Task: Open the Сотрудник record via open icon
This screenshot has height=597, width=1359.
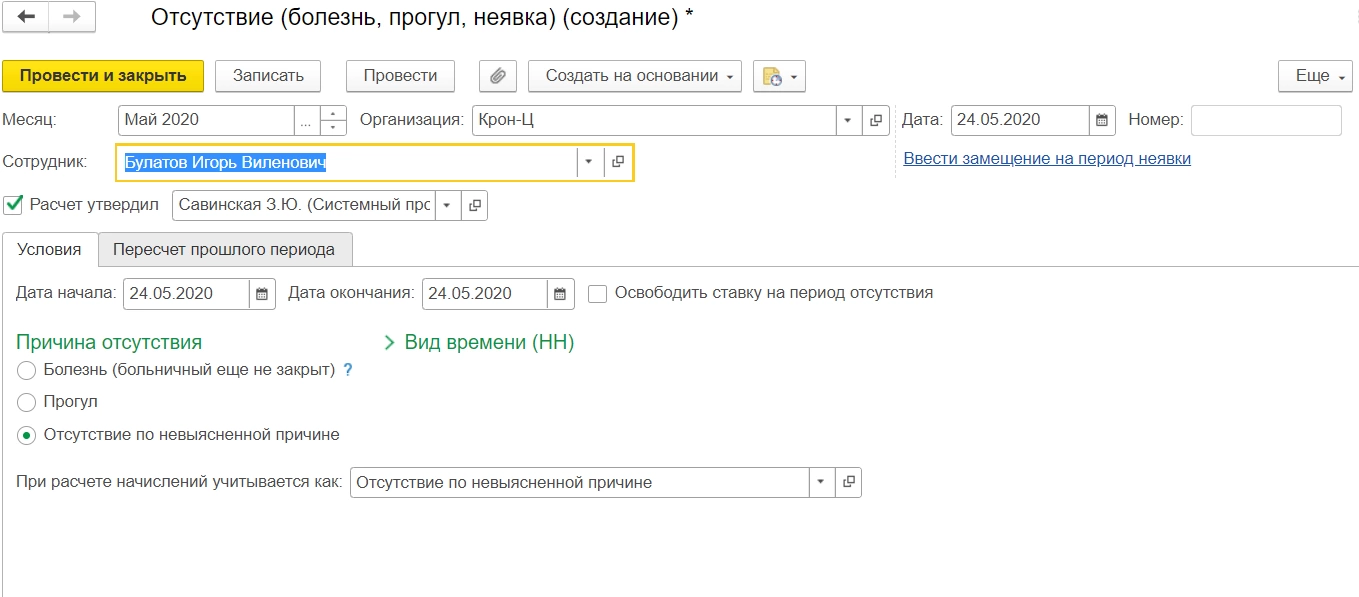Action: [x=618, y=162]
